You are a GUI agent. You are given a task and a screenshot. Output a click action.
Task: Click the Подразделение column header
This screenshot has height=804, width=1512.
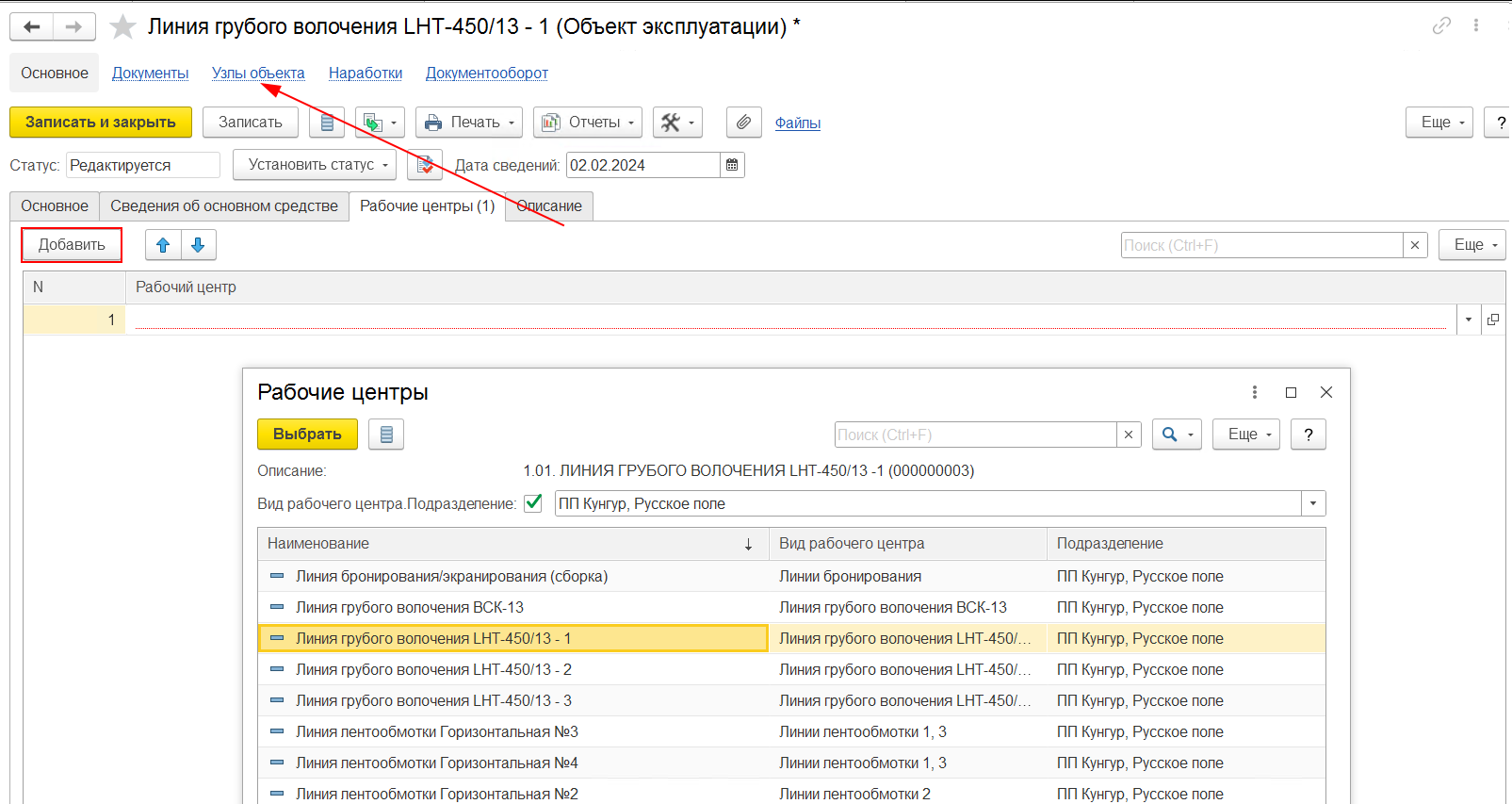pos(1187,544)
